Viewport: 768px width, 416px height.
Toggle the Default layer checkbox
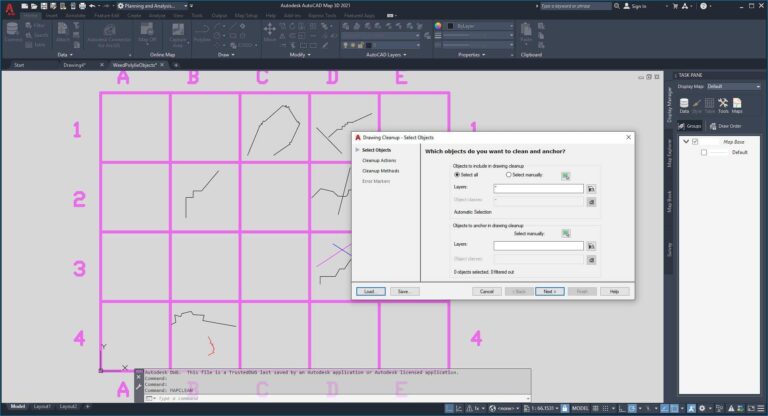704,152
